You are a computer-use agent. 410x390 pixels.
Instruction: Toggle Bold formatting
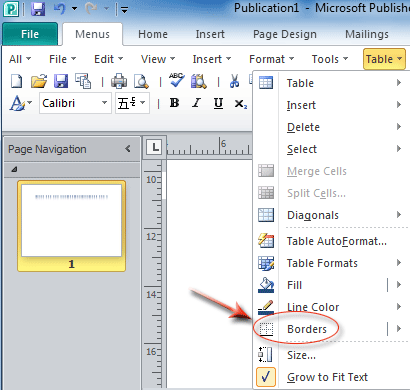pos(174,103)
